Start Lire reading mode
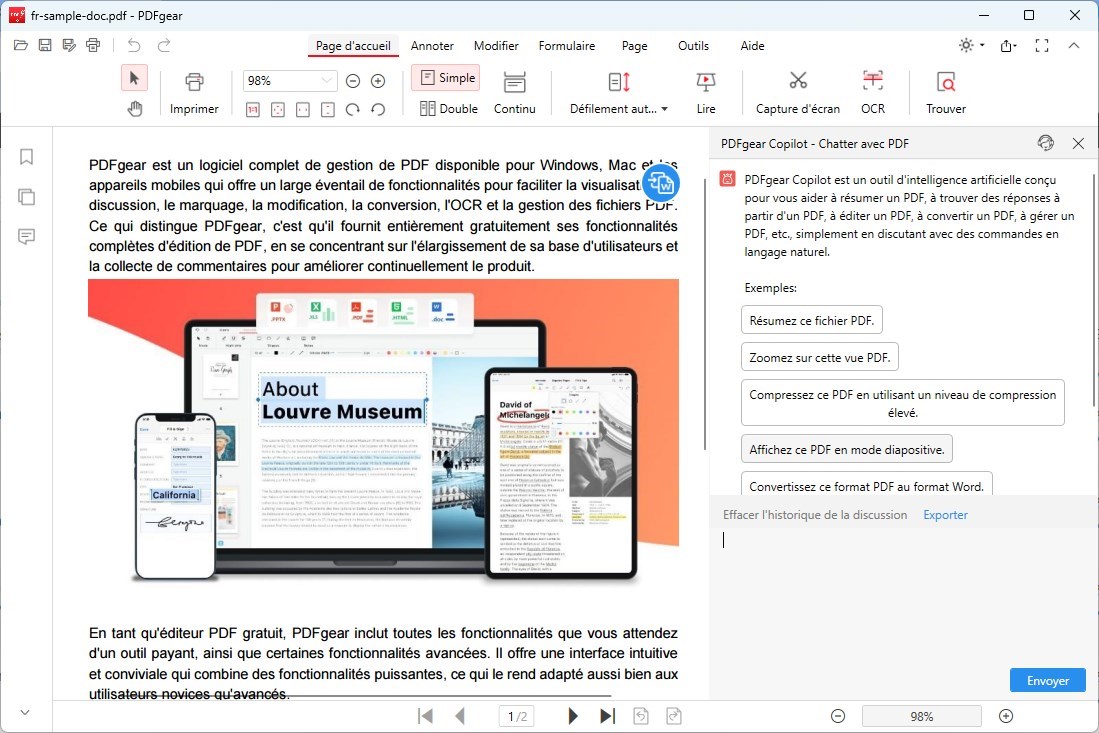The height and width of the screenshot is (733, 1099). [706, 91]
